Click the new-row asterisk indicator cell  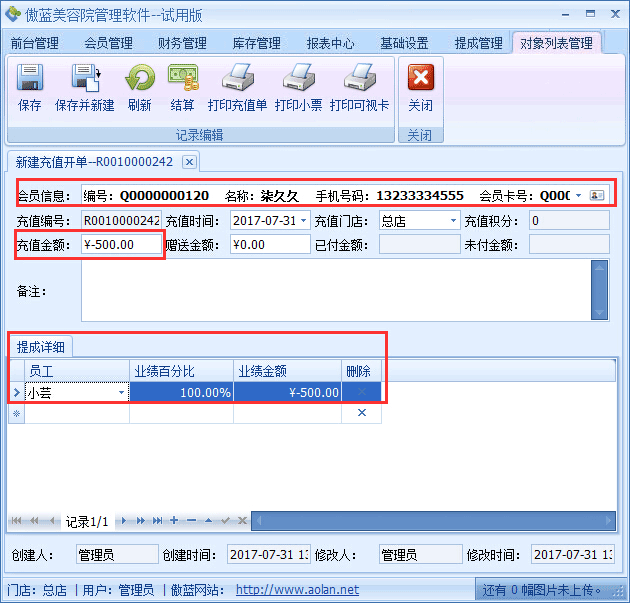click(x=16, y=413)
